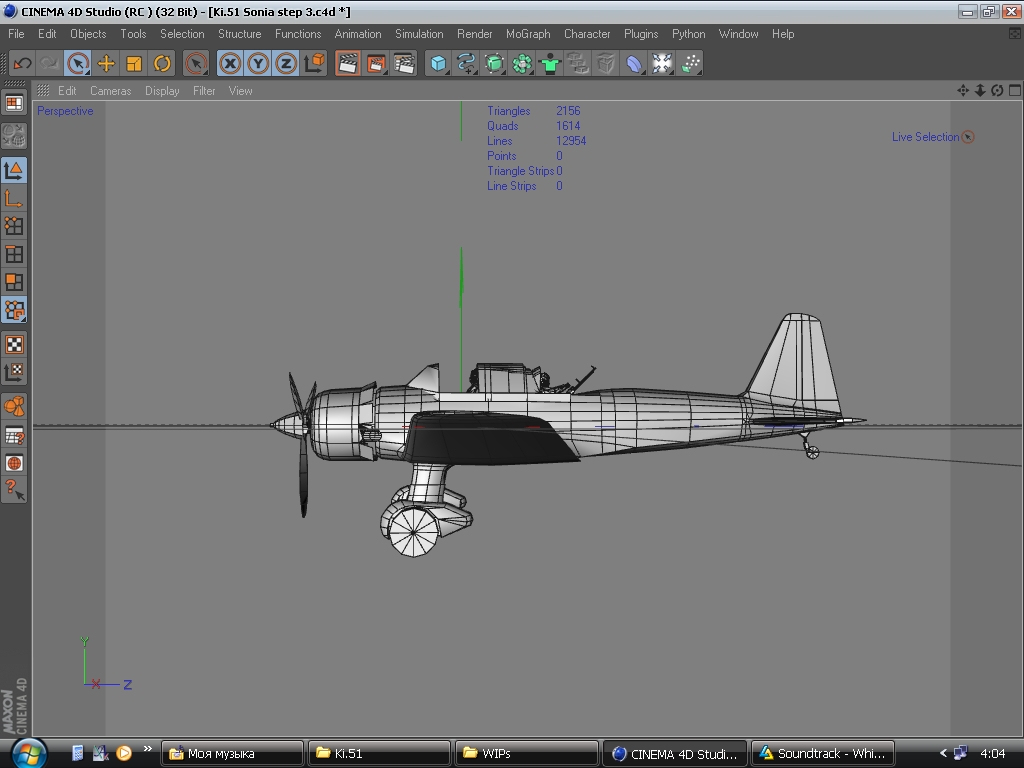Select the Scale tool

click(x=134, y=64)
